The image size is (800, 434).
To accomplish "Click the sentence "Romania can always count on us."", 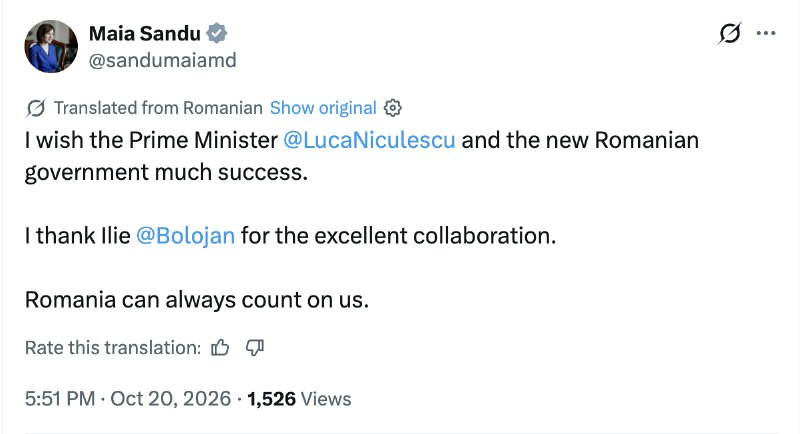I will [197, 300].
